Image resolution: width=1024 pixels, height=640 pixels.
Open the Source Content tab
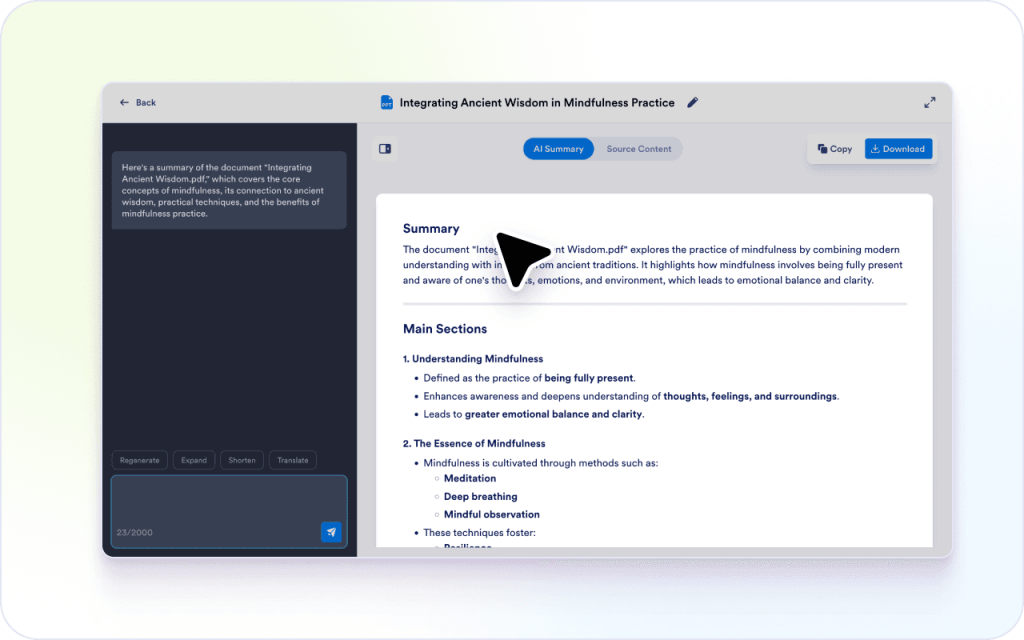point(638,149)
